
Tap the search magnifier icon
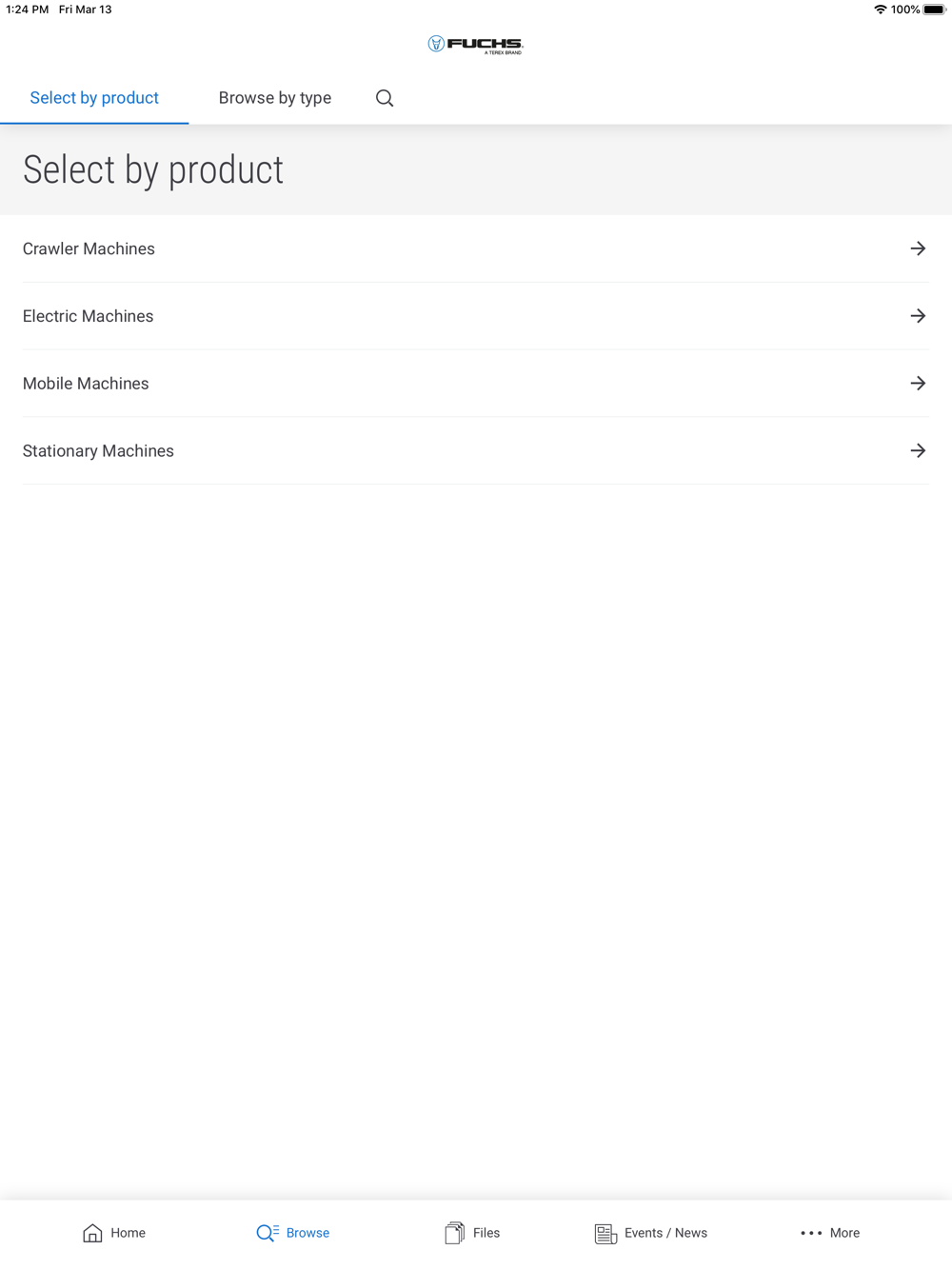tap(385, 98)
